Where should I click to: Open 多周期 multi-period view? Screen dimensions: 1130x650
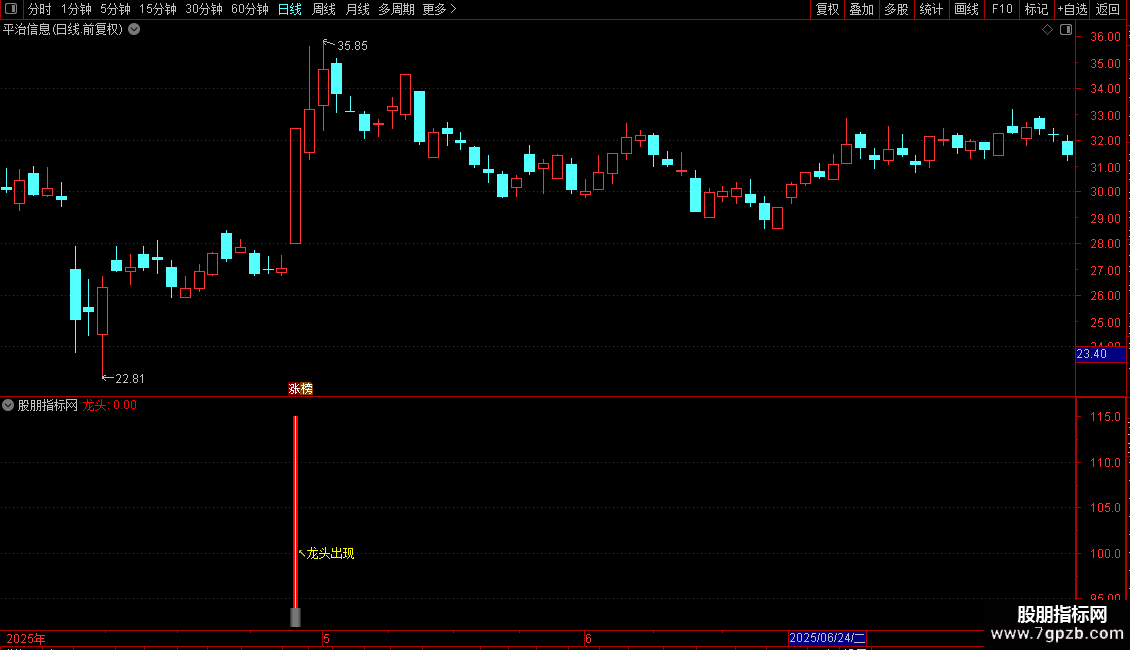pos(396,9)
